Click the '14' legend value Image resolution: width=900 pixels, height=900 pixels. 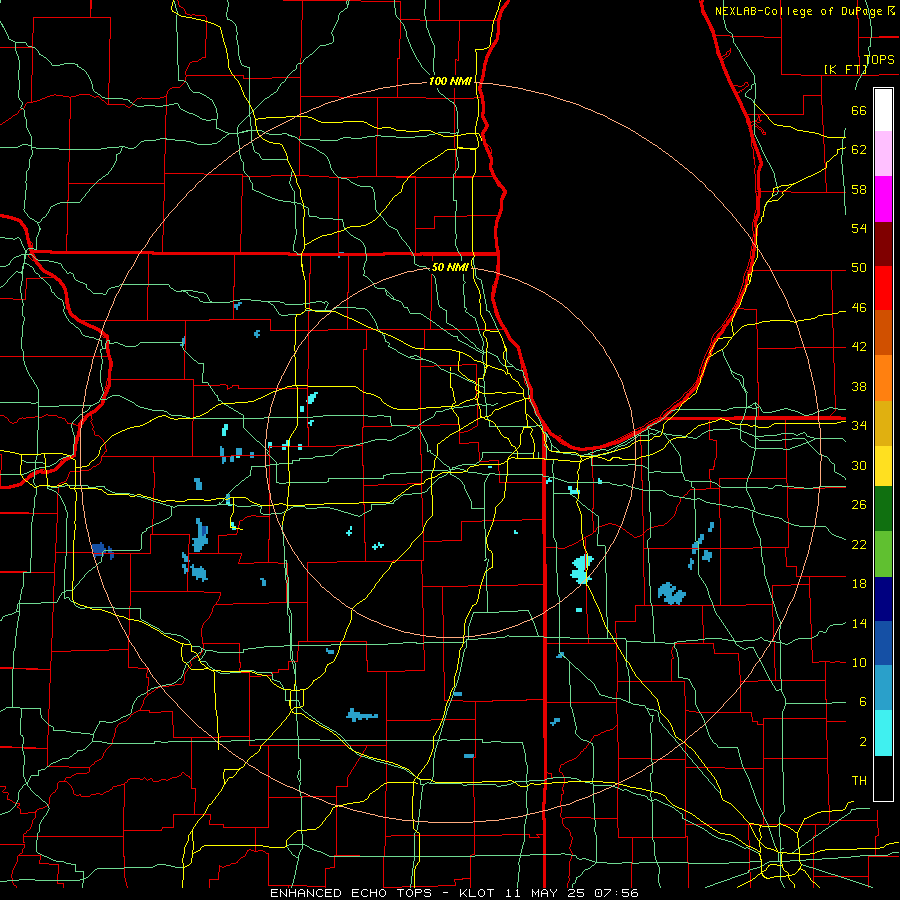pos(859,623)
